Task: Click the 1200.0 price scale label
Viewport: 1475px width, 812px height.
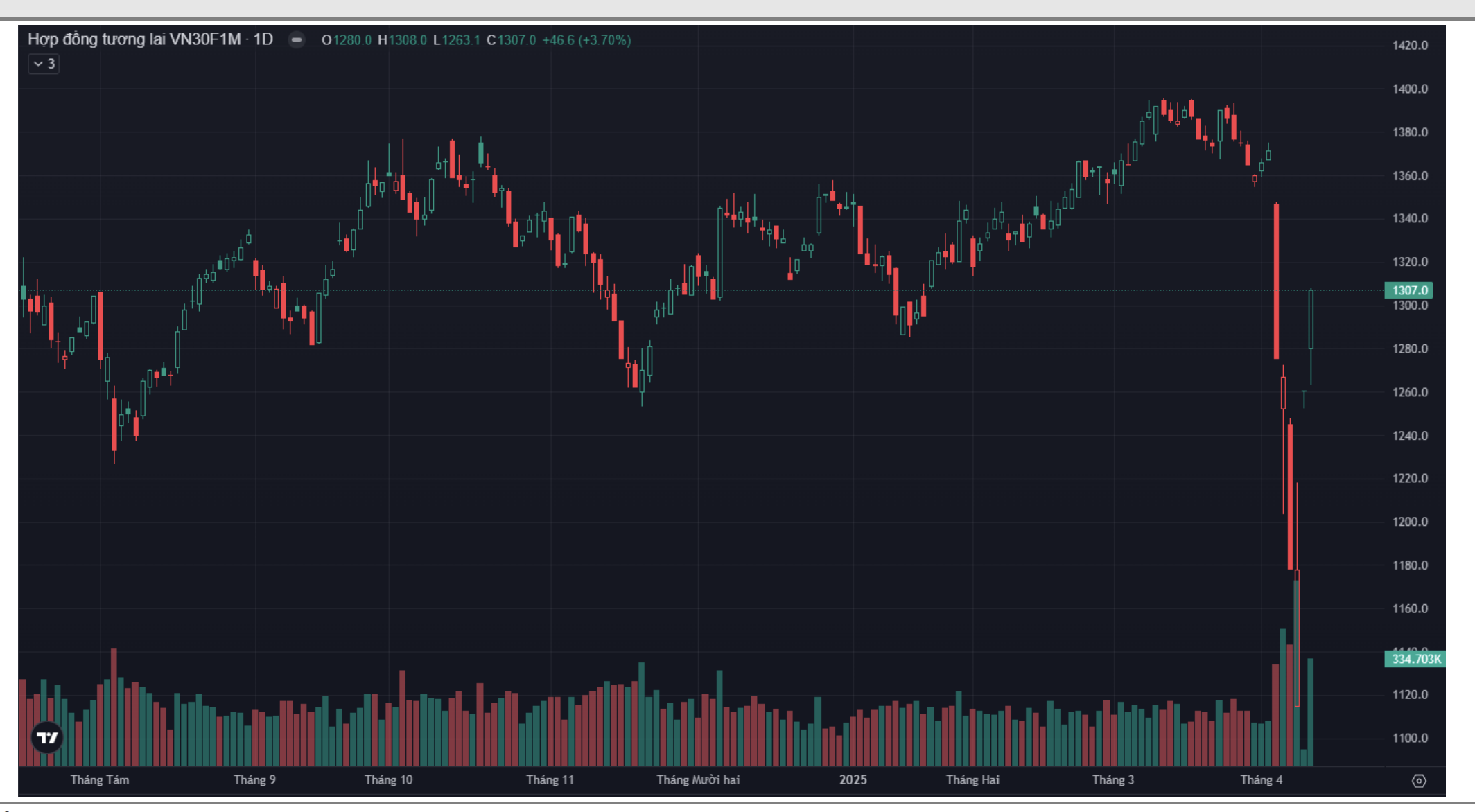Action: click(x=1410, y=522)
